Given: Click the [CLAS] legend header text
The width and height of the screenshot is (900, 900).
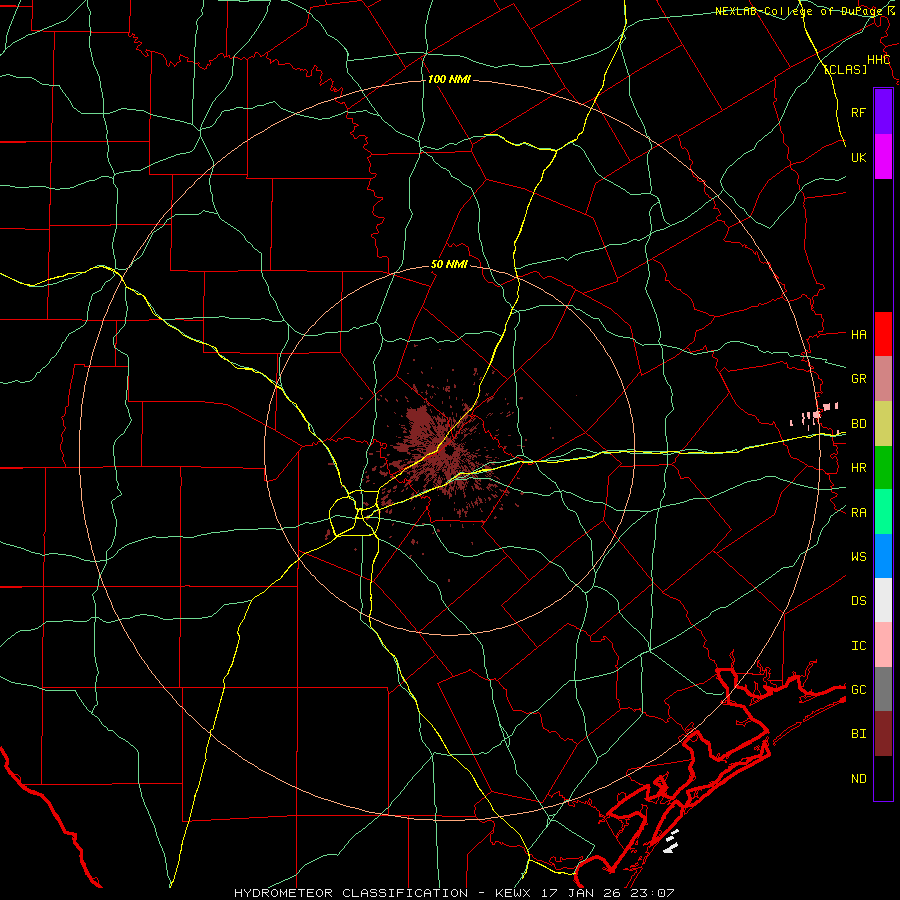Looking at the screenshot, I should click(x=845, y=69).
